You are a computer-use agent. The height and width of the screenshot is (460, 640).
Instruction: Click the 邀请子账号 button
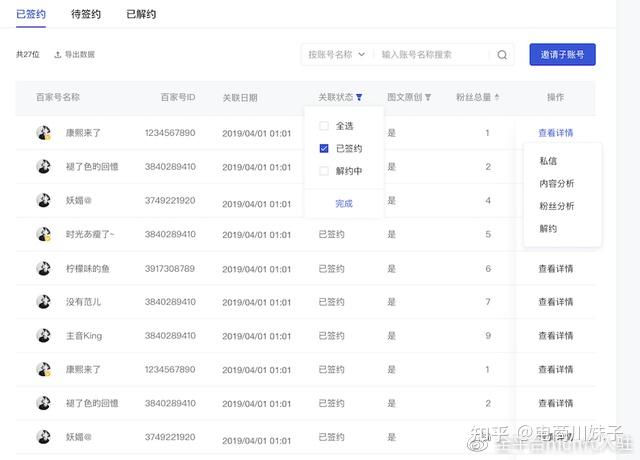(562, 54)
